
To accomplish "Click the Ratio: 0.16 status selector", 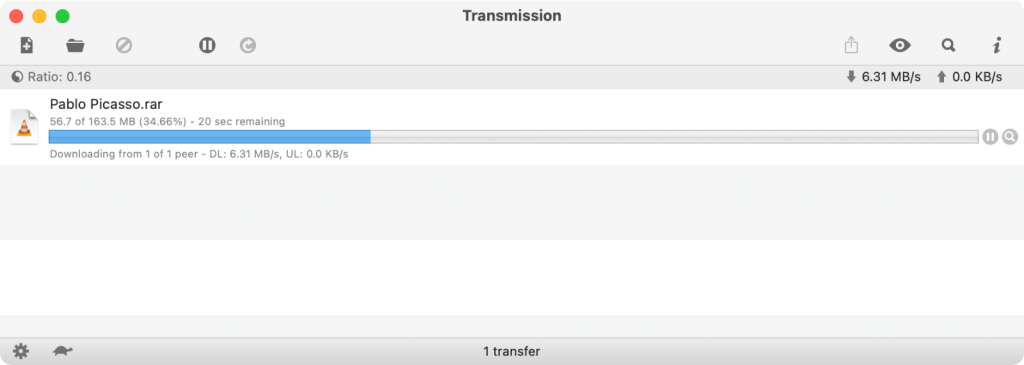I will coord(52,77).
